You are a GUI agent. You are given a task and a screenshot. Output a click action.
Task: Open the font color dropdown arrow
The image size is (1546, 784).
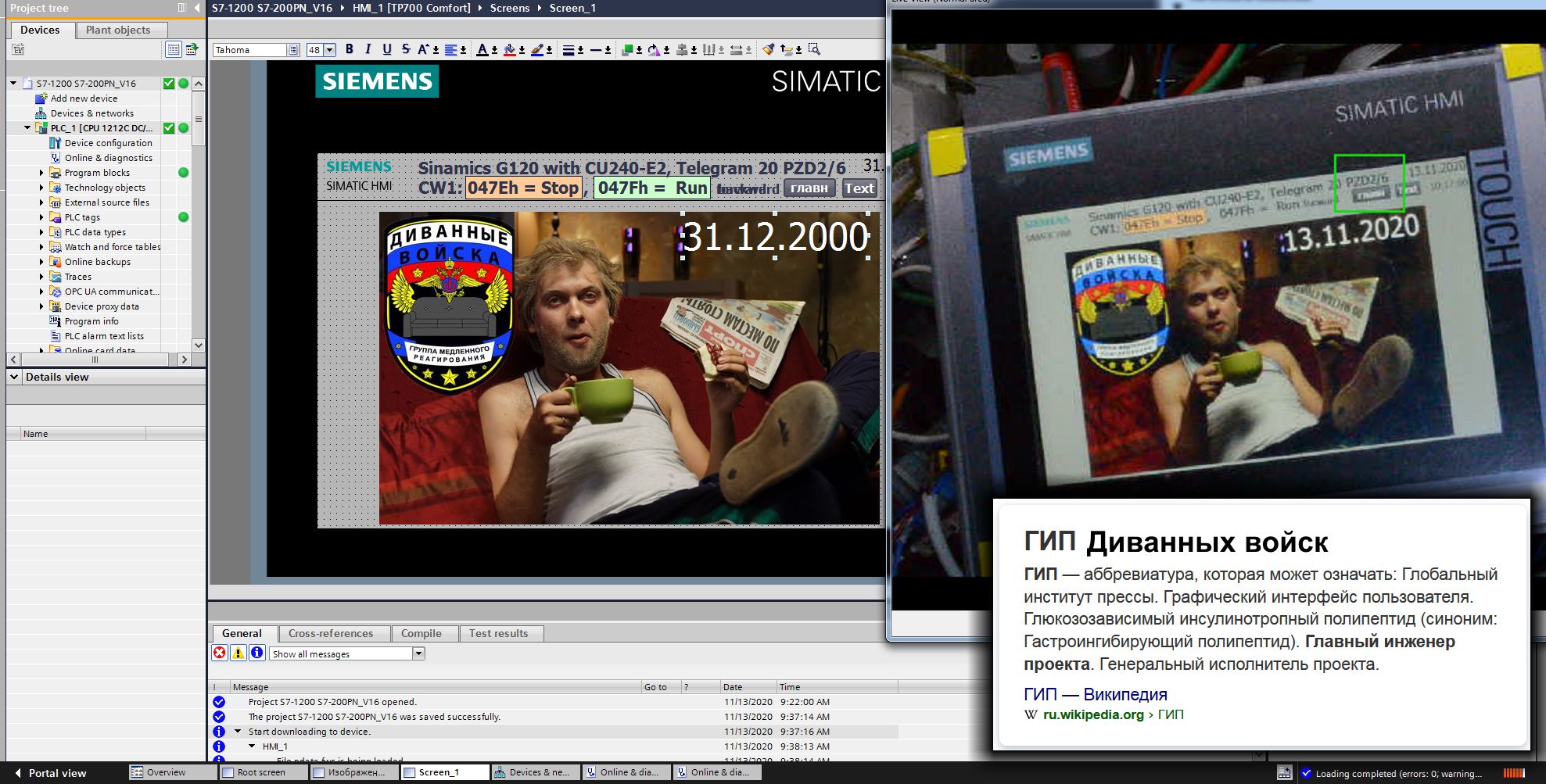click(x=494, y=50)
